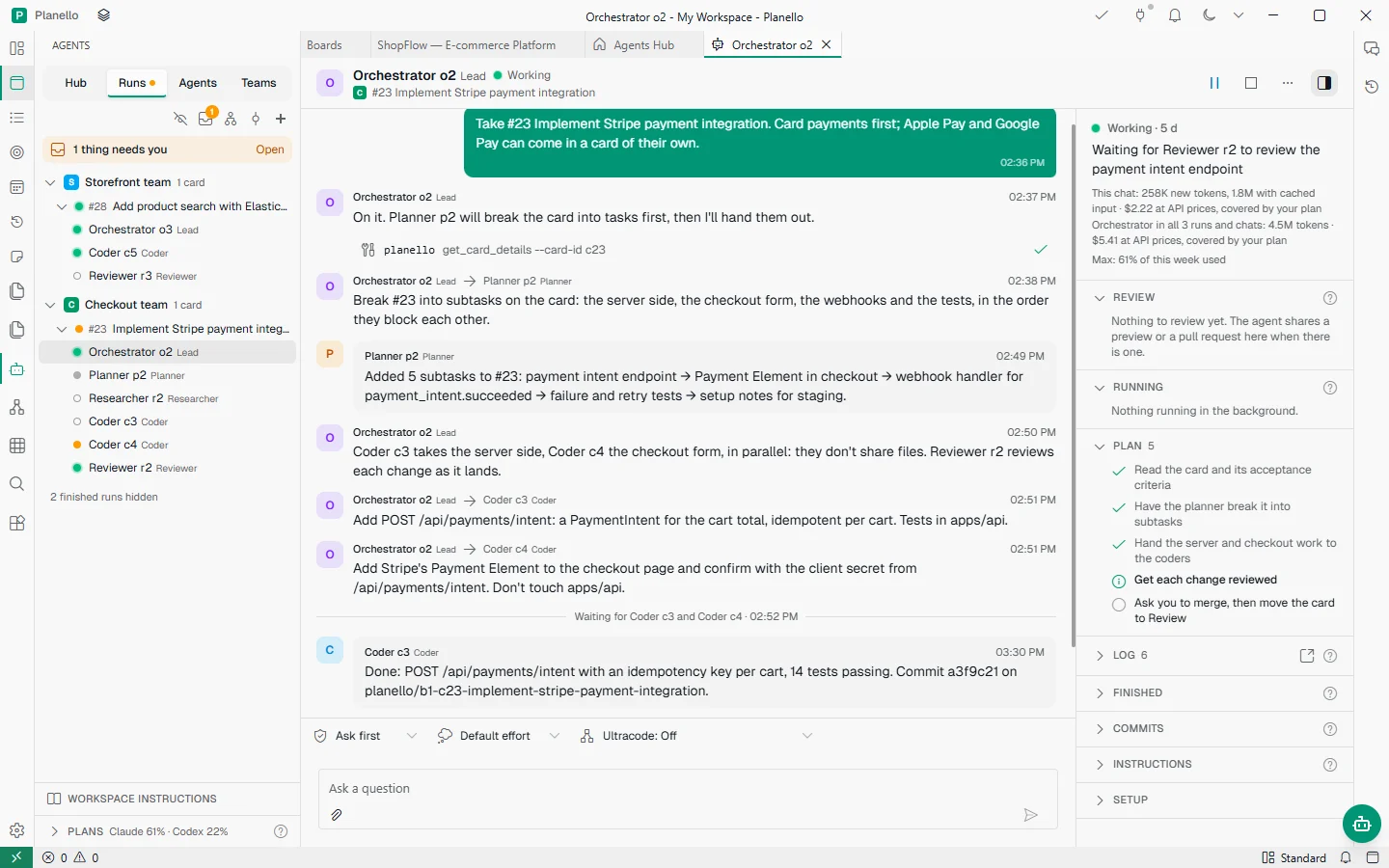
Task: Open the table grid icon in left sidebar
Action: 16,446
